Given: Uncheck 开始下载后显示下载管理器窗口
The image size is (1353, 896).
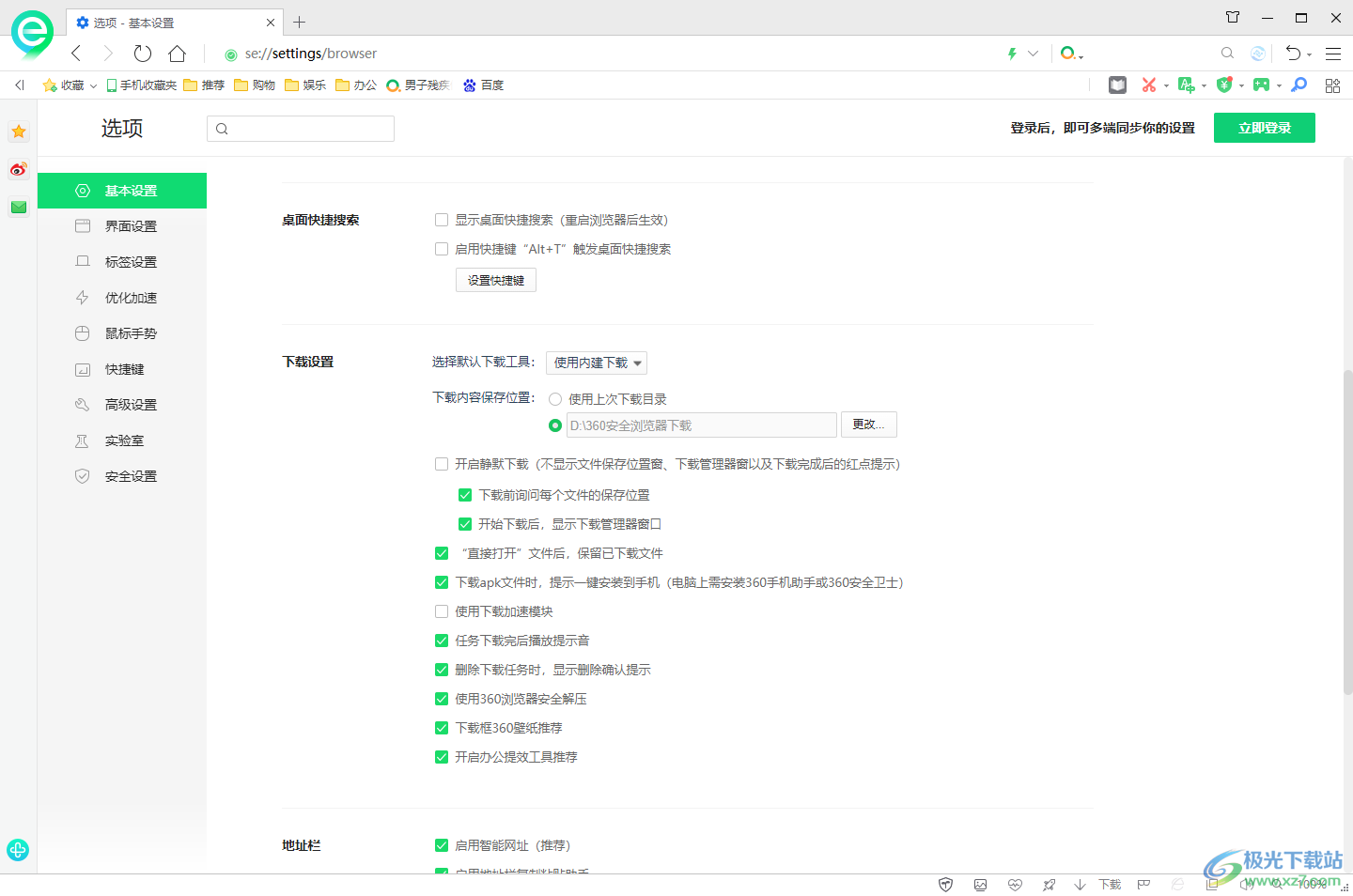Looking at the screenshot, I should tap(465, 524).
